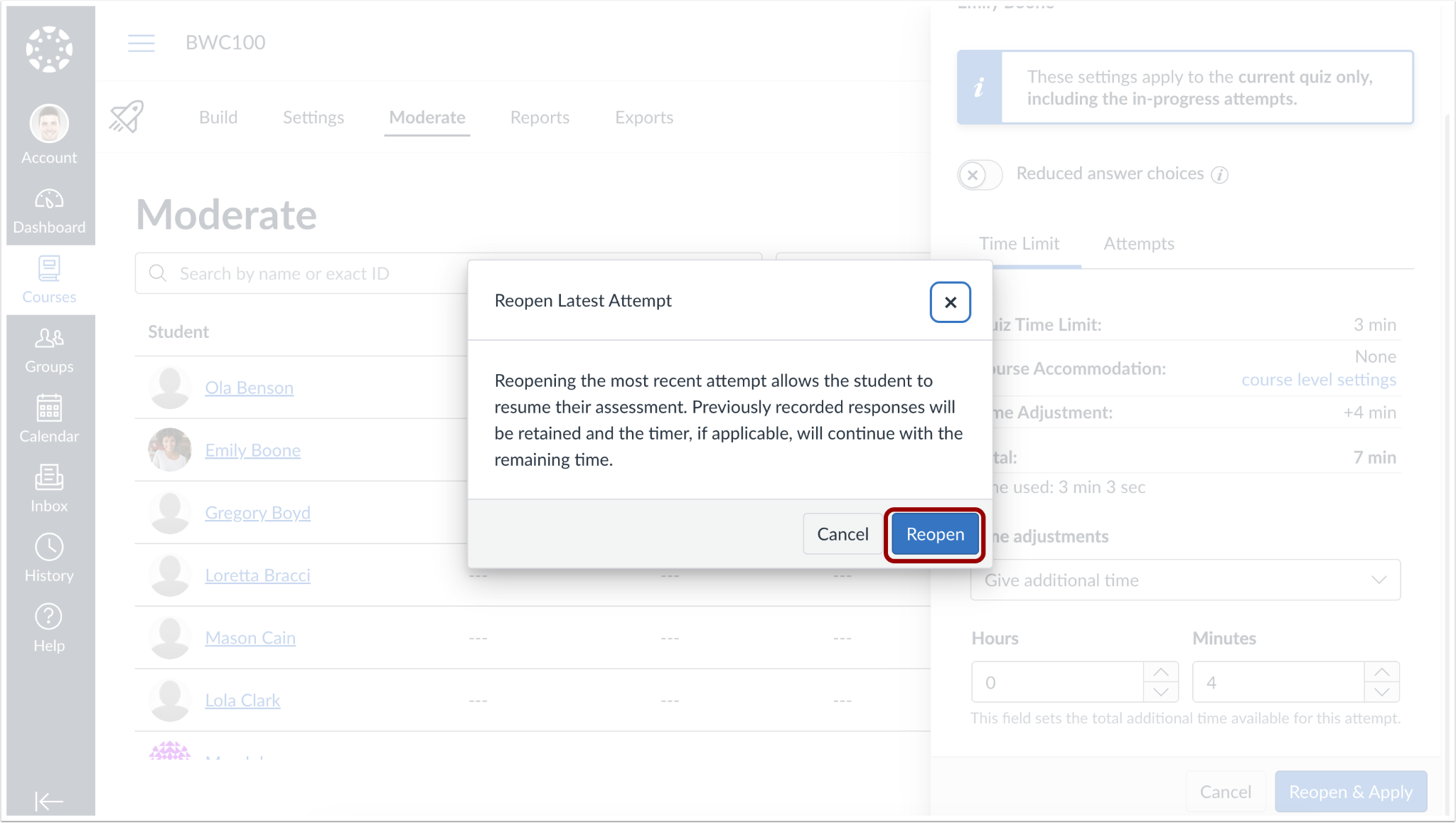Image resolution: width=1456 pixels, height=823 pixels.
Task: Open Ola Benson's student link
Action: (249, 388)
